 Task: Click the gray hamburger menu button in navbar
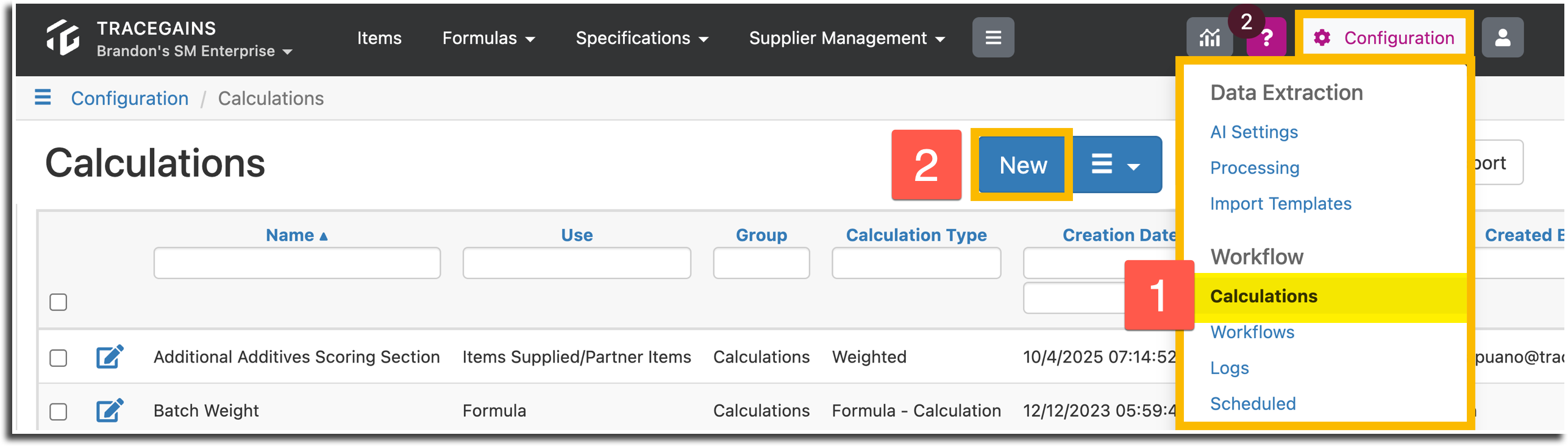[993, 37]
